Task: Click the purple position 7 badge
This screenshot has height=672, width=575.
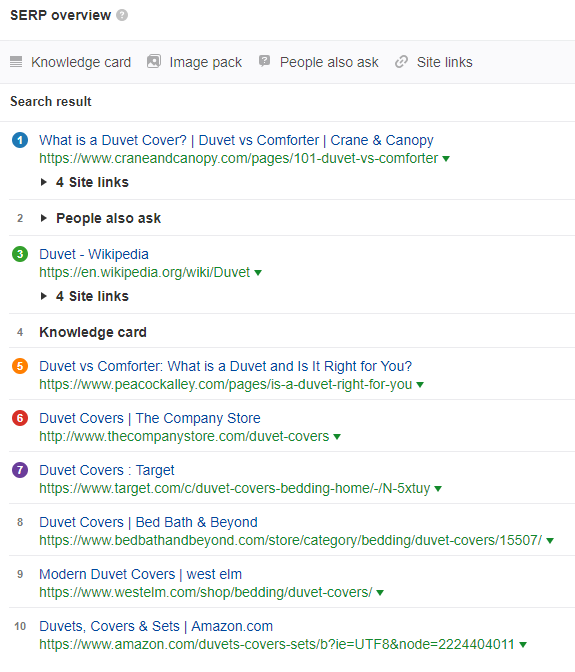Action: (20, 470)
